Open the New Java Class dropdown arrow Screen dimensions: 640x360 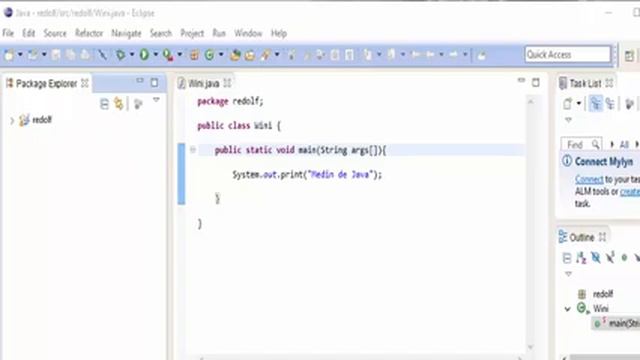pyautogui.click(x=221, y=54)
